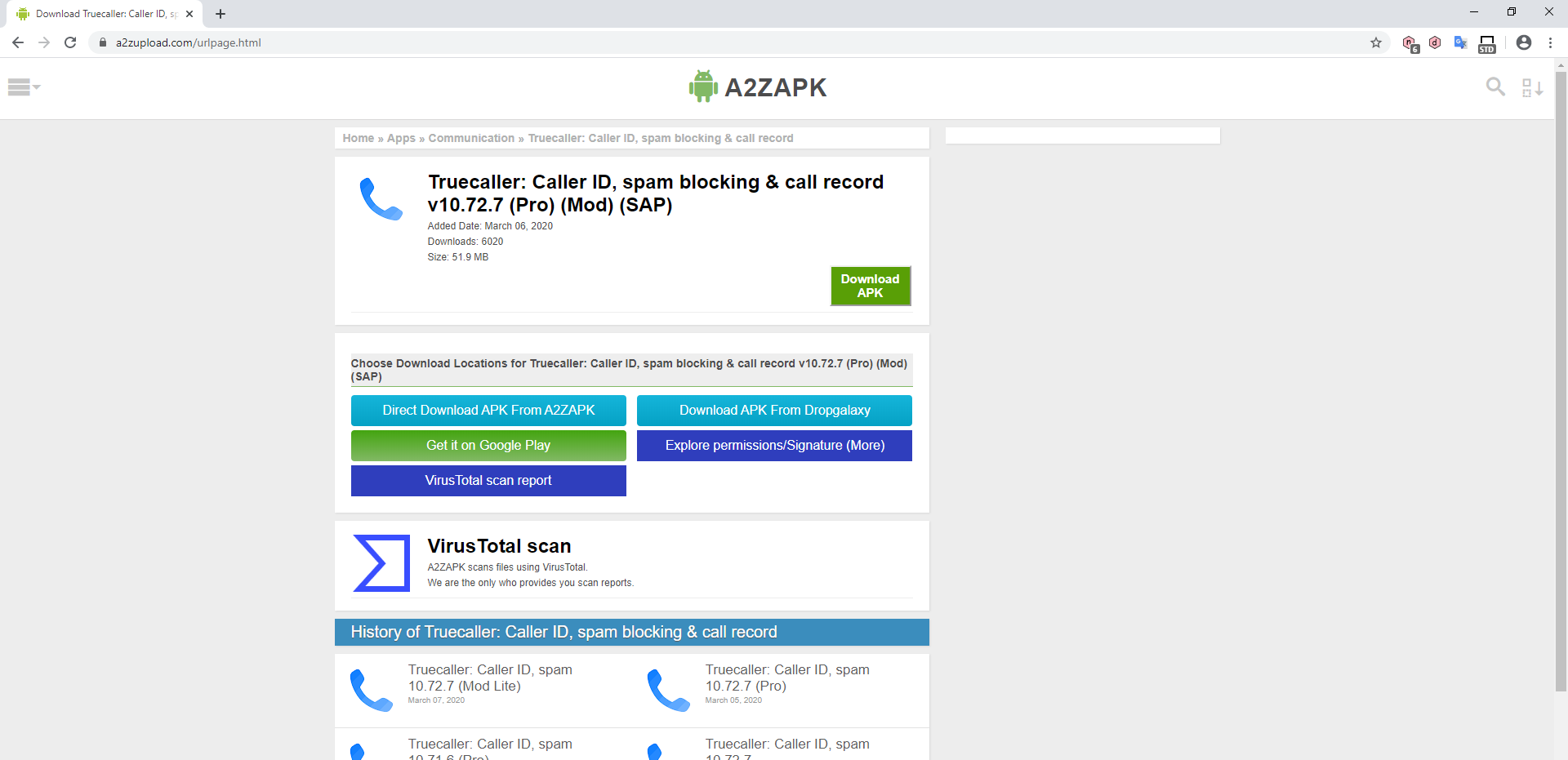
Task: Open the left menu chevron dropdown
Action: pyautogui.click(x=35, y=87)
